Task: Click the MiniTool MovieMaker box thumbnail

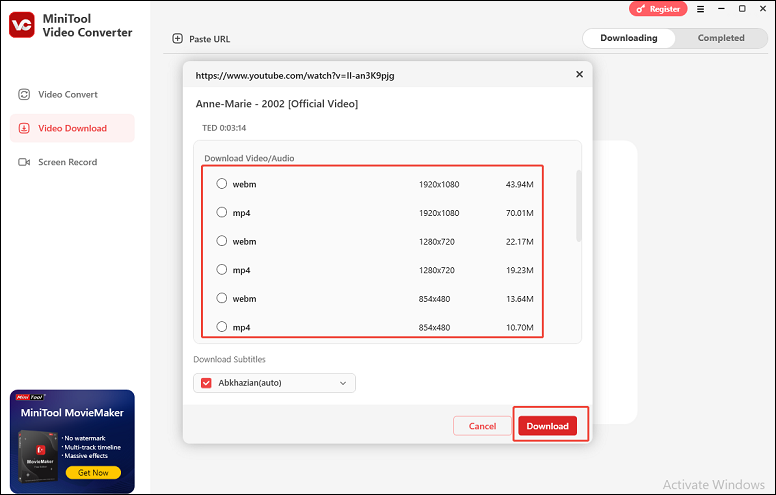Action: [39, 456]
